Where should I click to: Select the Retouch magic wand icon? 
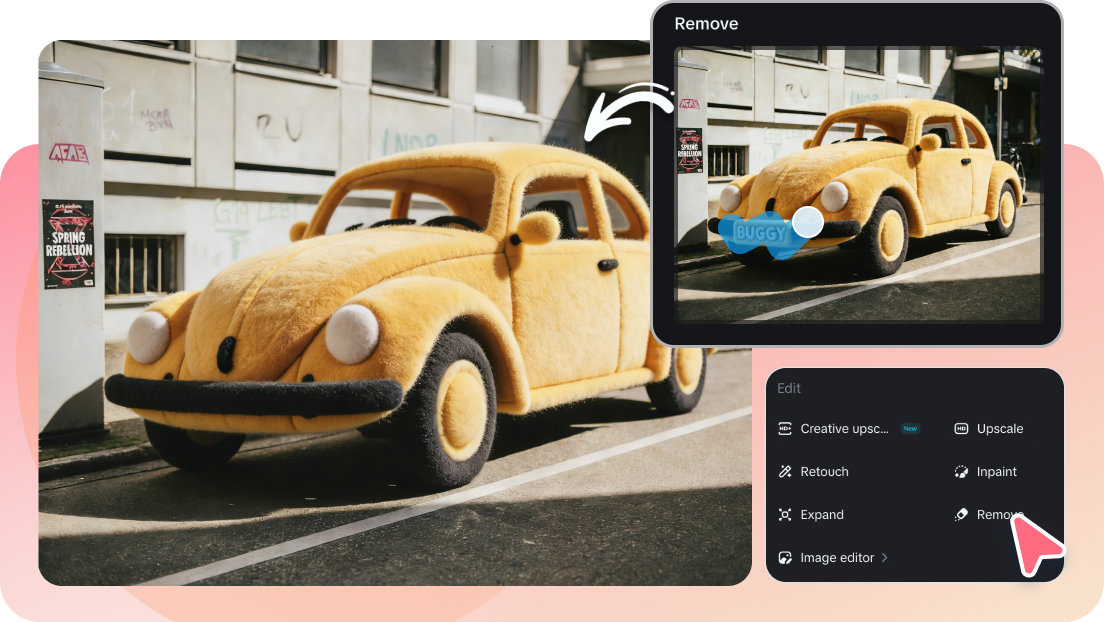[785, 471]
